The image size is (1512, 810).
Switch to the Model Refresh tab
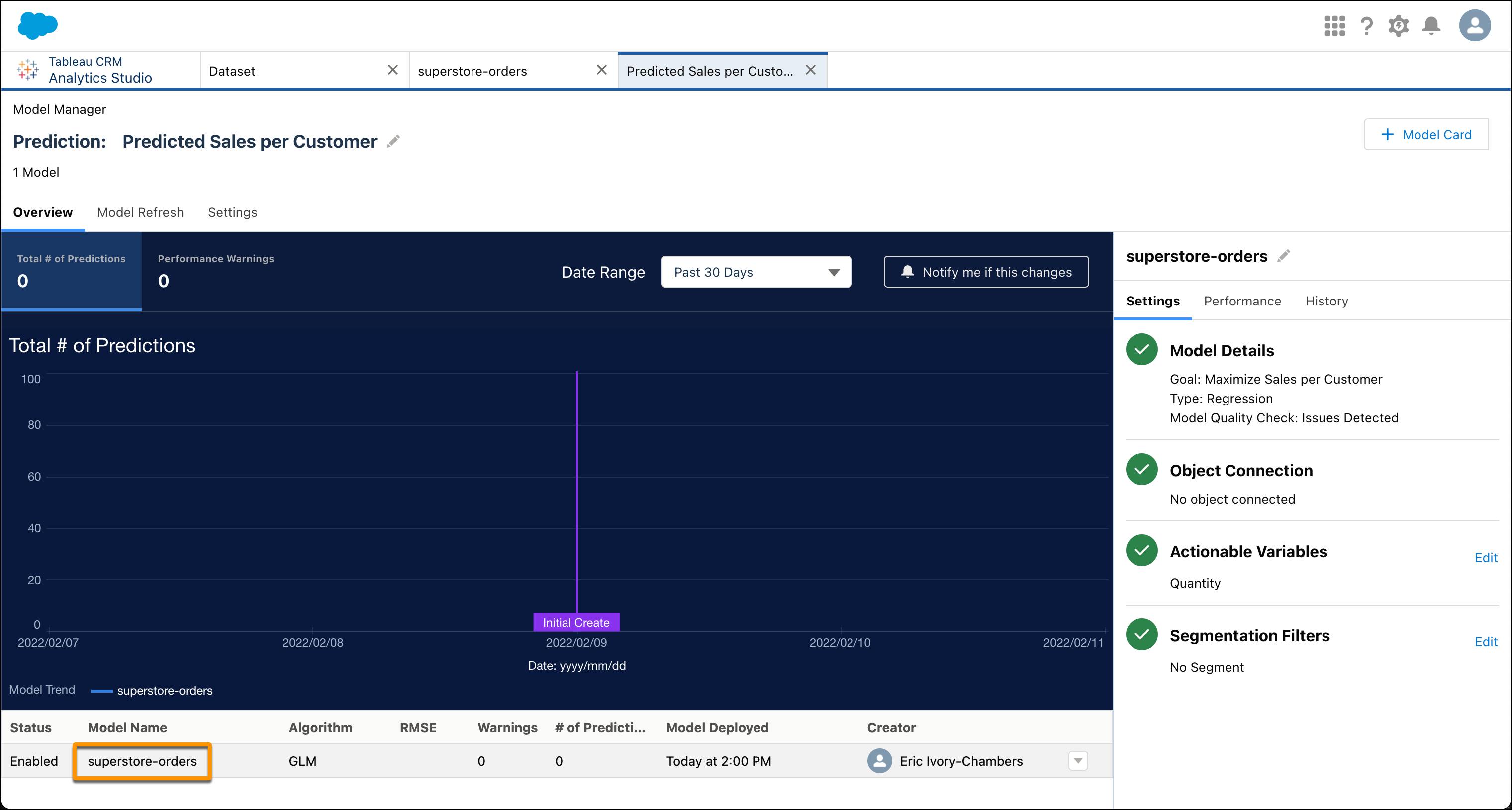(140, 212)
